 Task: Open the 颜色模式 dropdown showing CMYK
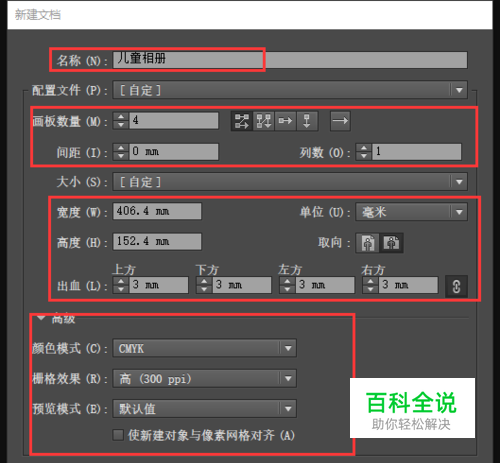(x=204, y=349)
